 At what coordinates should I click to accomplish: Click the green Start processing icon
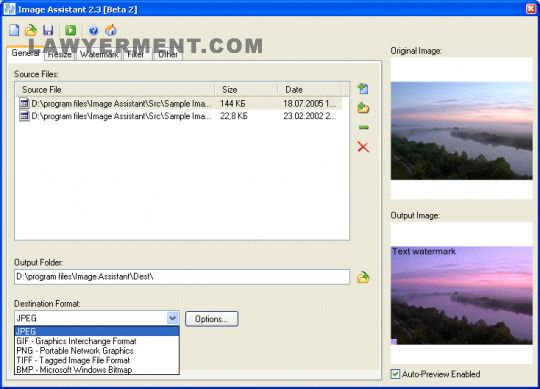71,30
